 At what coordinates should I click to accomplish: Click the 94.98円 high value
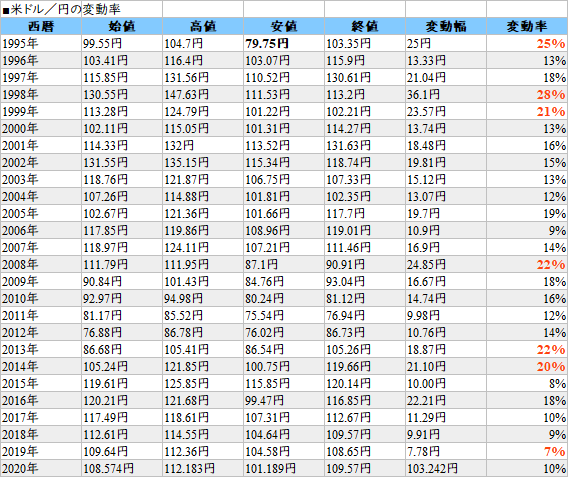click(183, 299)
